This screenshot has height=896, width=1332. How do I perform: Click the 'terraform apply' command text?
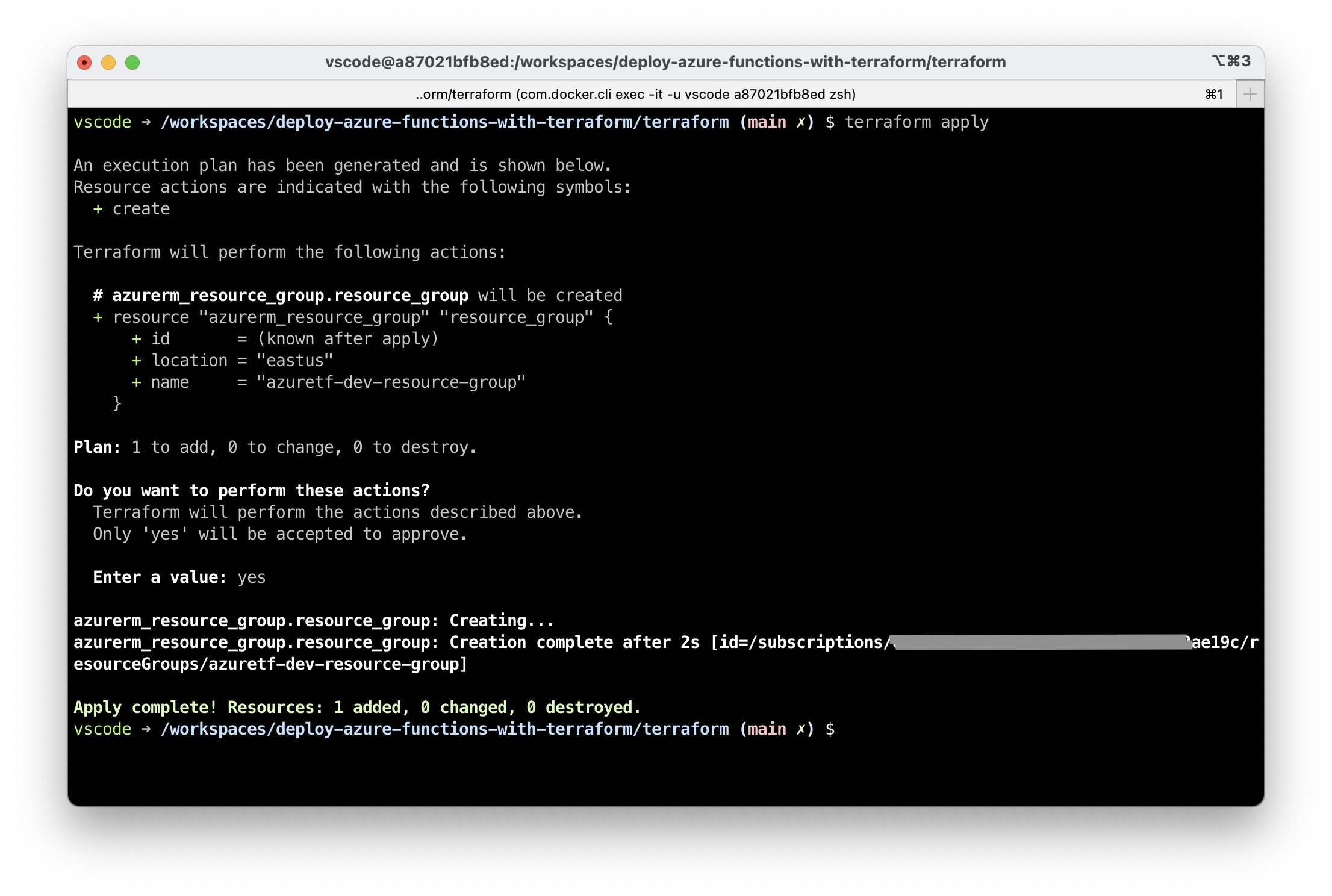tap(917, 122)
